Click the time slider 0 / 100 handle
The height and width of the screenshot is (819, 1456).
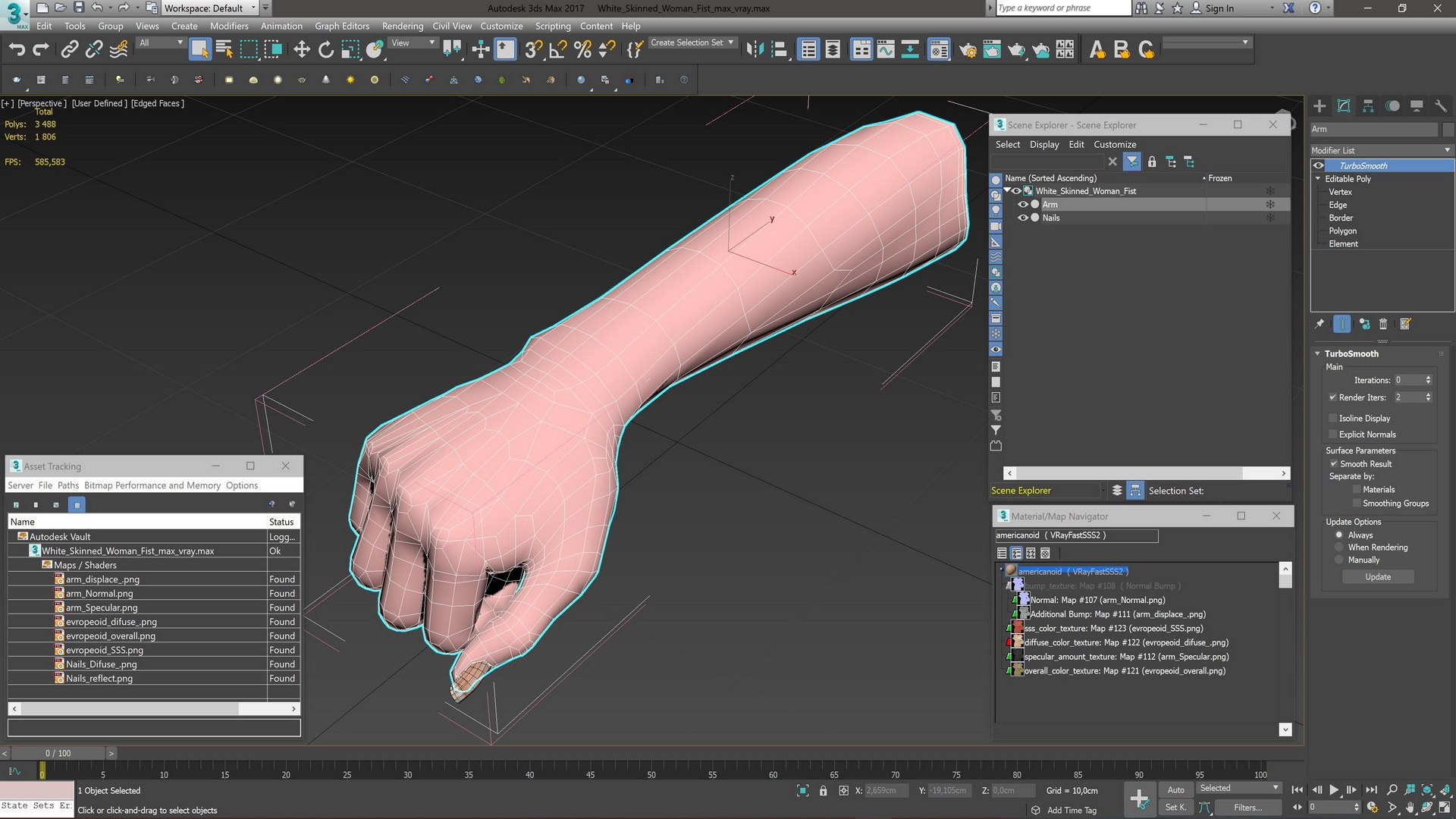pyautogui.click(x=58, y=754)
